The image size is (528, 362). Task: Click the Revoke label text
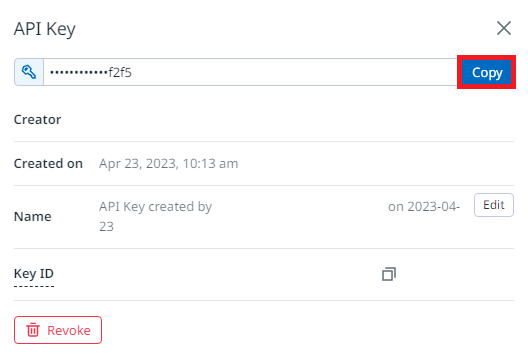point(69,330)
